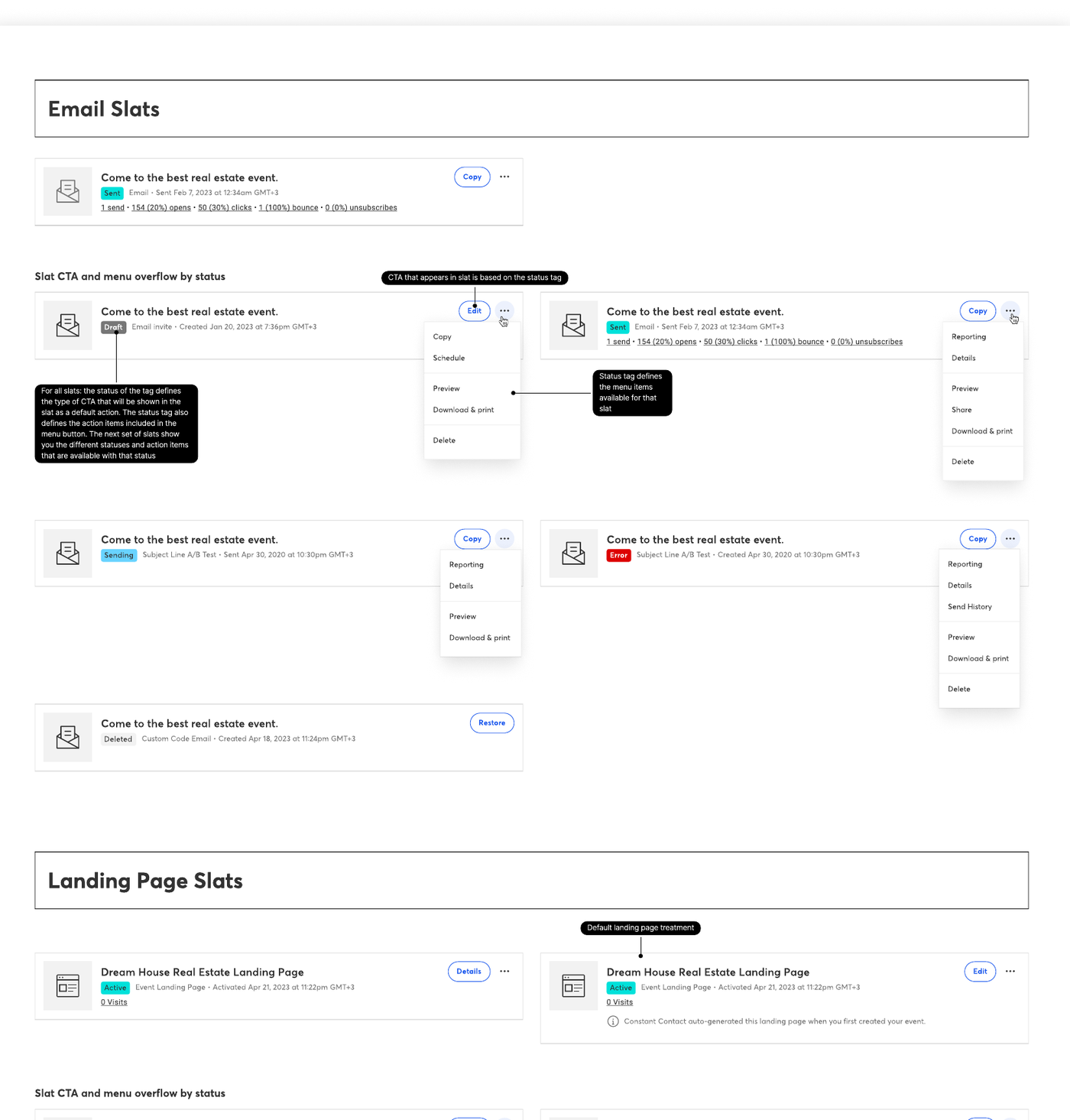Choose Copy in the Draft slat overflow menu

point(442,336)
